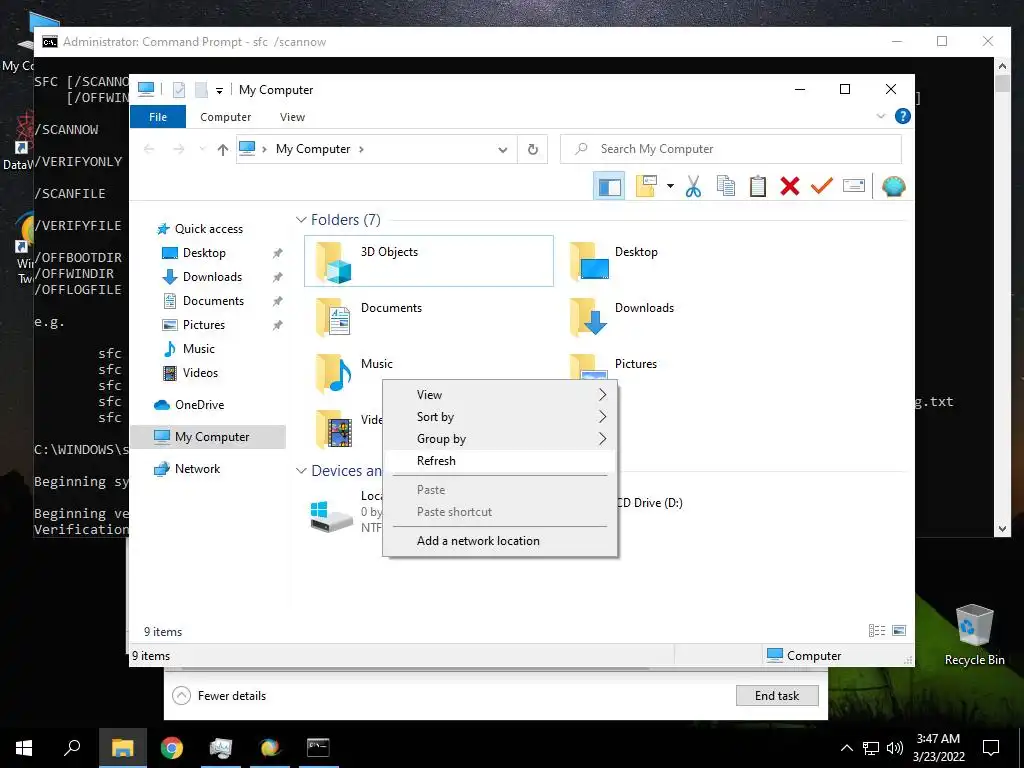Unpin Desktop using its pin icon

pos(278,253)
